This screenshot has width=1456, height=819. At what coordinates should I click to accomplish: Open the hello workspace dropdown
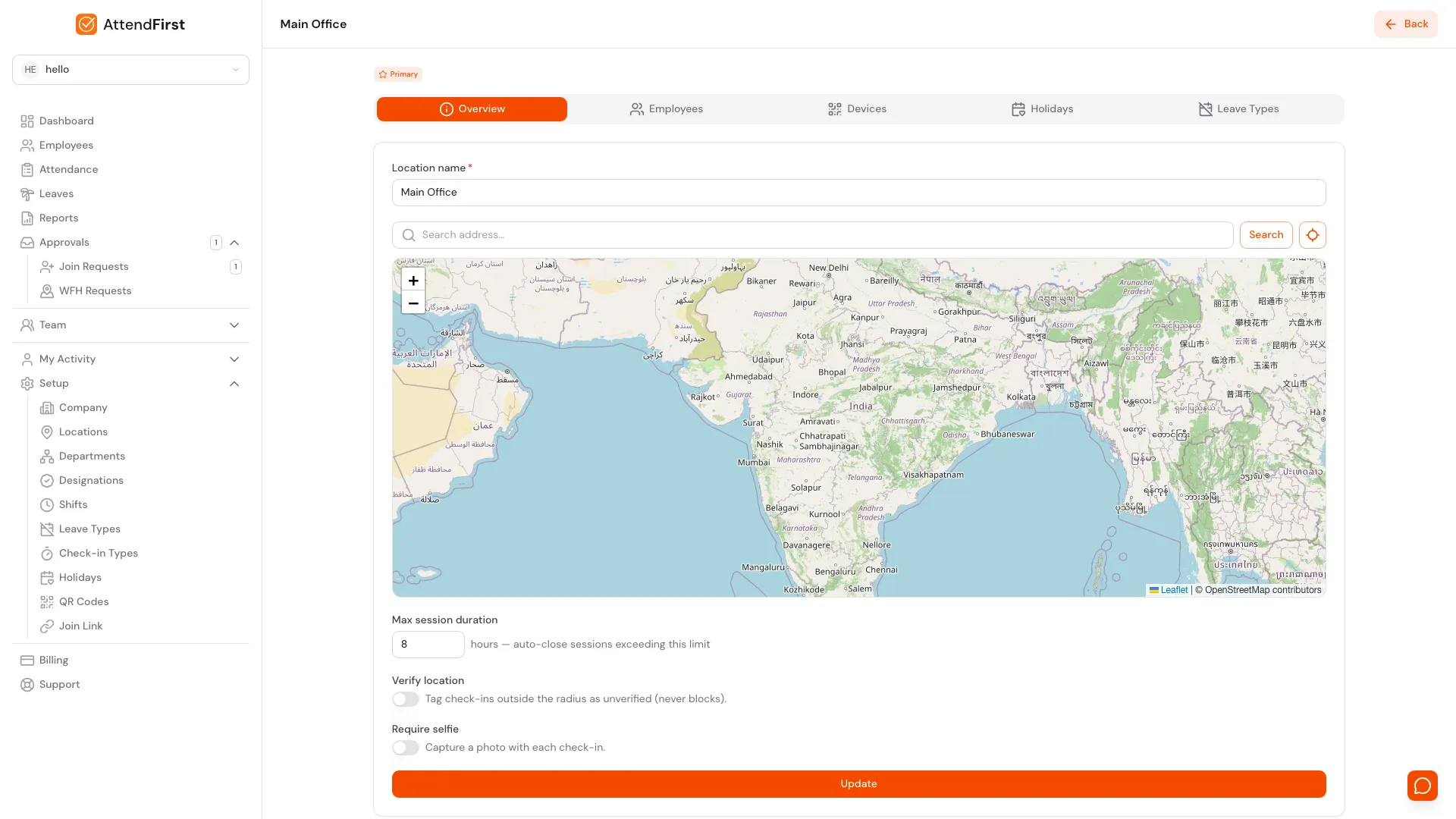click(x=130, y=70)
